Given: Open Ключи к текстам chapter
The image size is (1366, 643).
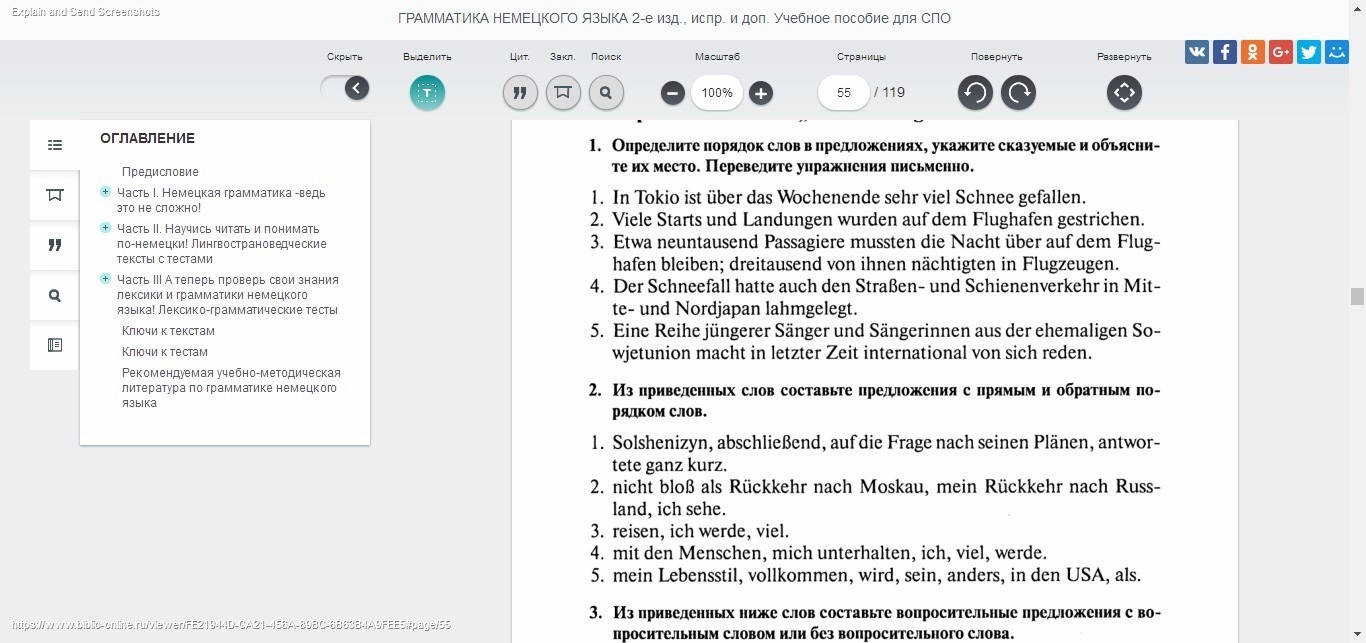Looking at the screenshot, I should 168,331.
